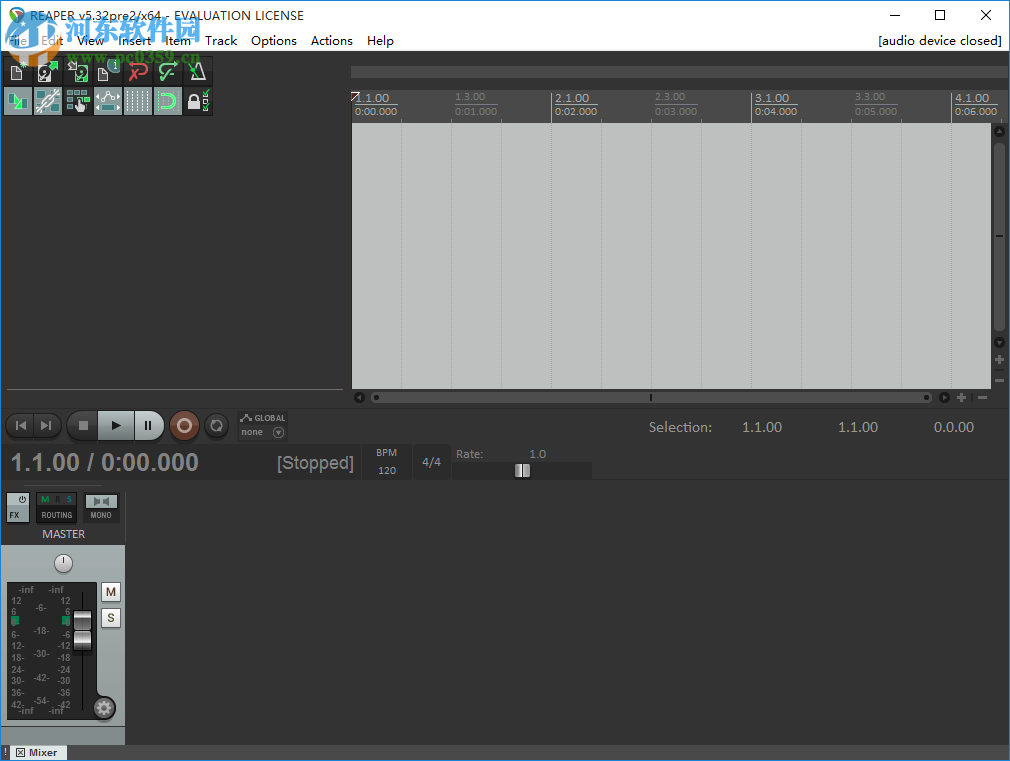
Task: Toggle the master FX button
Action: tap(14, 514)
